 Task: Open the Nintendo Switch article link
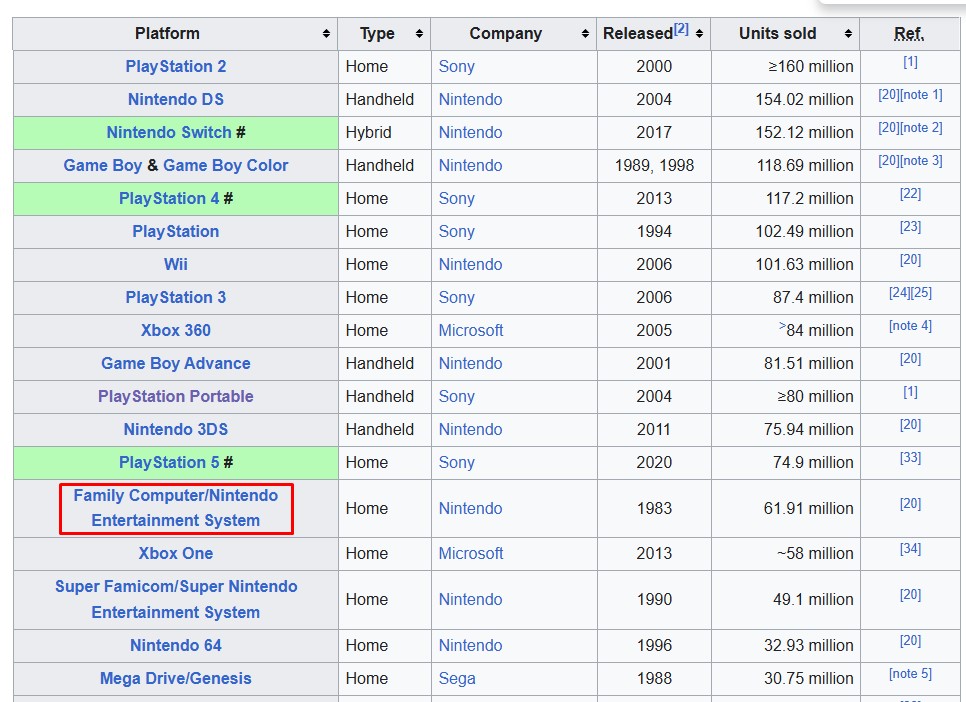coord(169,133)
